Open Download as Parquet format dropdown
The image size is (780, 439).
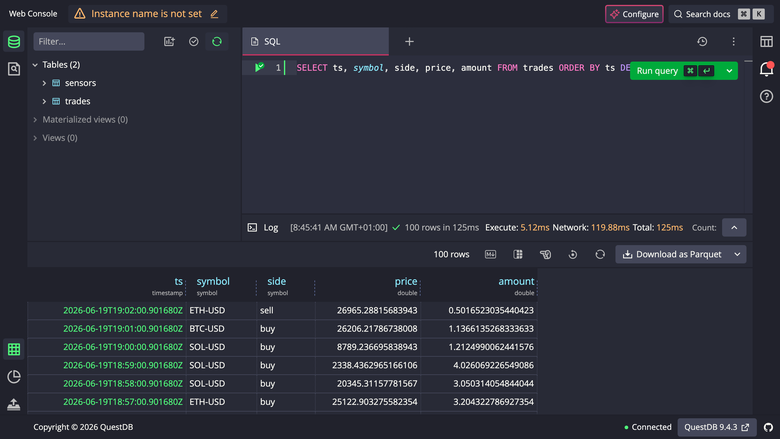(737, 255)
